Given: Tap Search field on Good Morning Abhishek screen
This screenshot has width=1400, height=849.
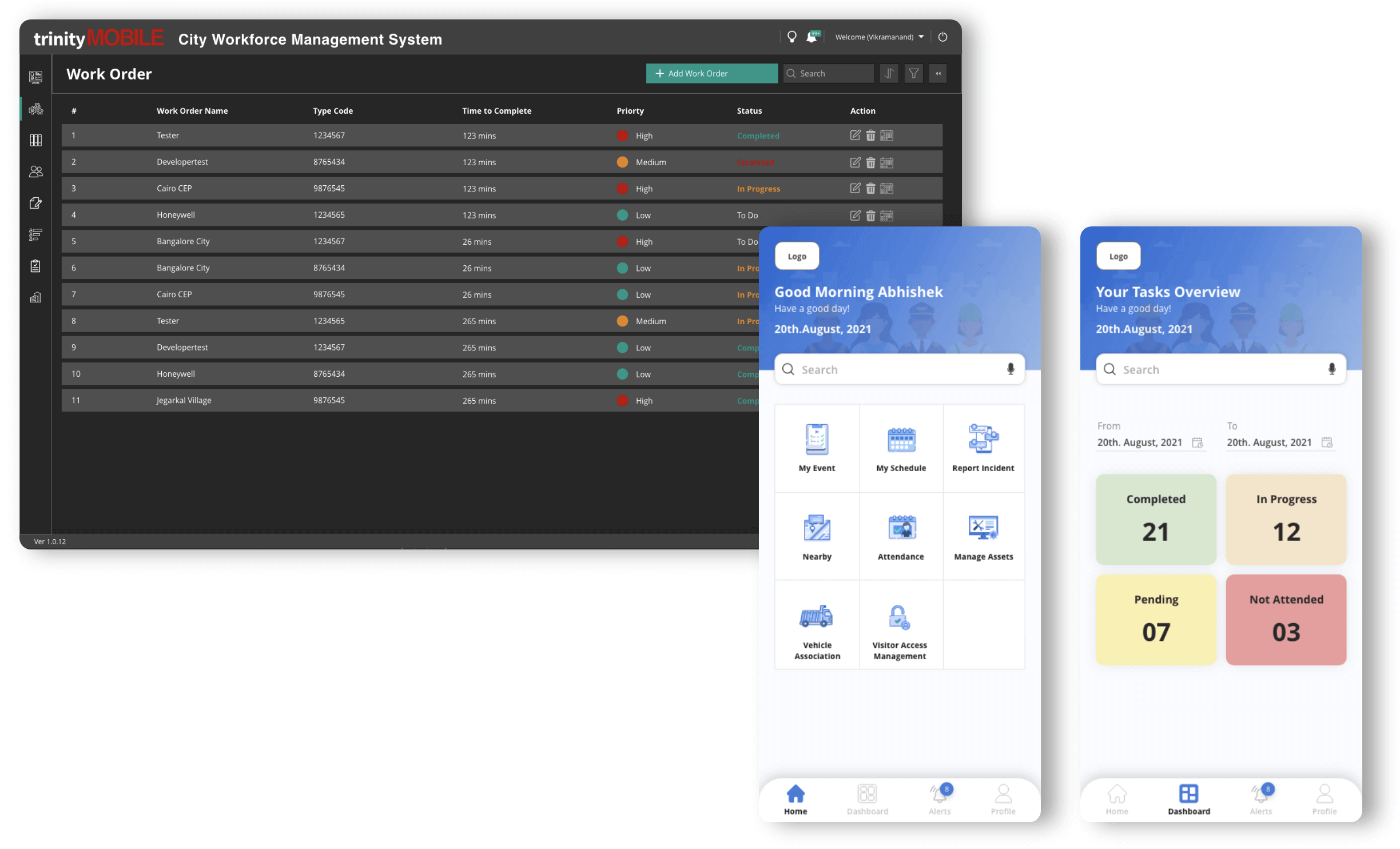Looking at the screenshot, I should click(x=899, y=369).
